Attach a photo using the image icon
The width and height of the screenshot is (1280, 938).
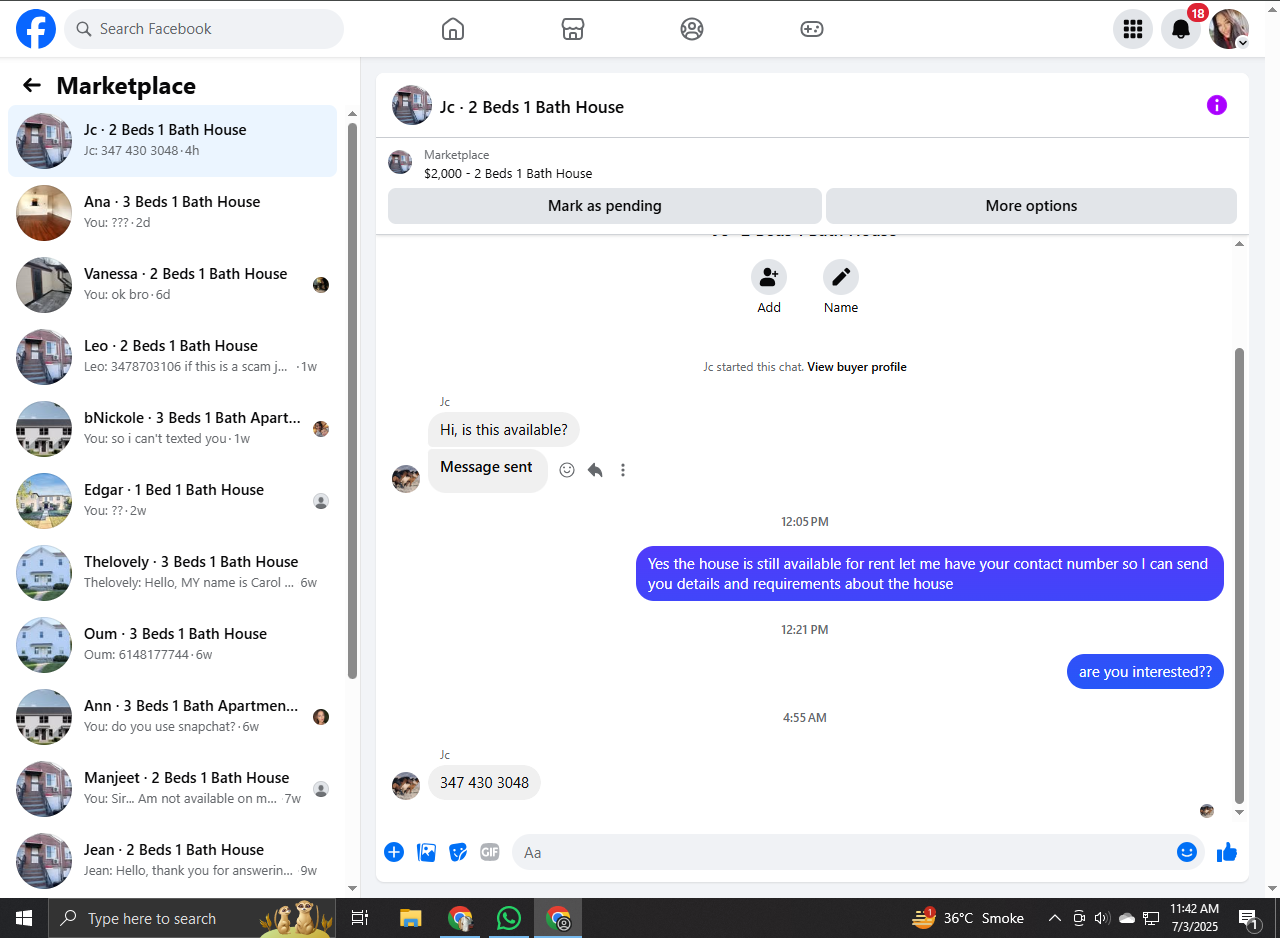point(426,852)
